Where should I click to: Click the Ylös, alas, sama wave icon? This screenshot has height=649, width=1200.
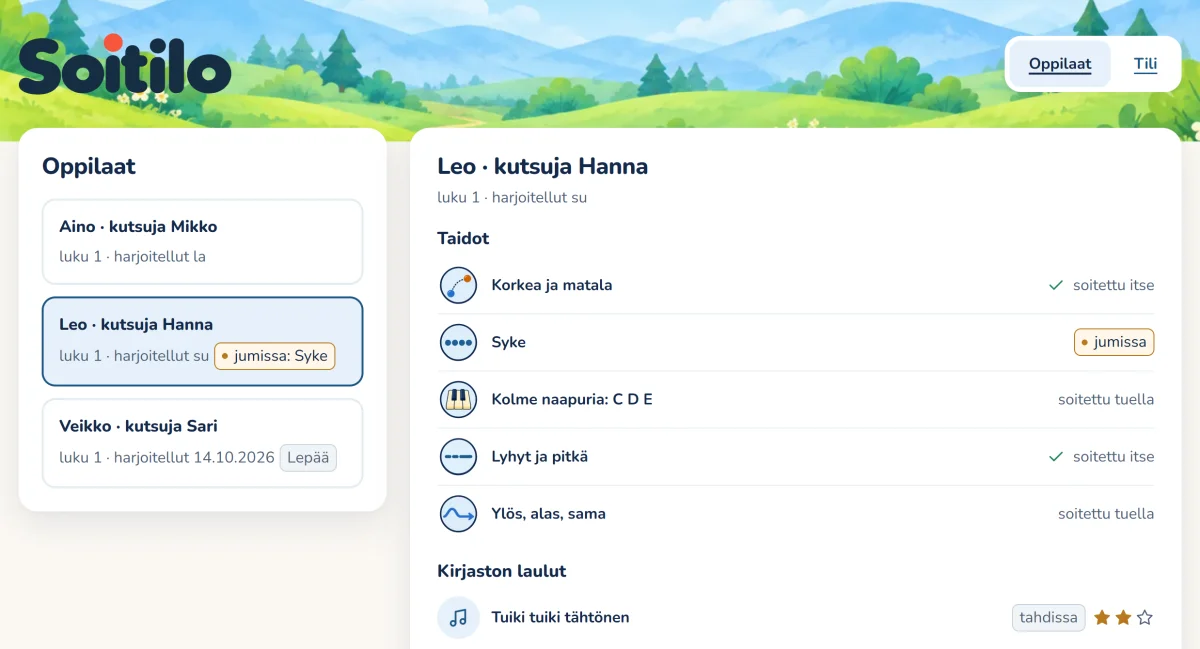pyautogui.click(x=458, y=513)
